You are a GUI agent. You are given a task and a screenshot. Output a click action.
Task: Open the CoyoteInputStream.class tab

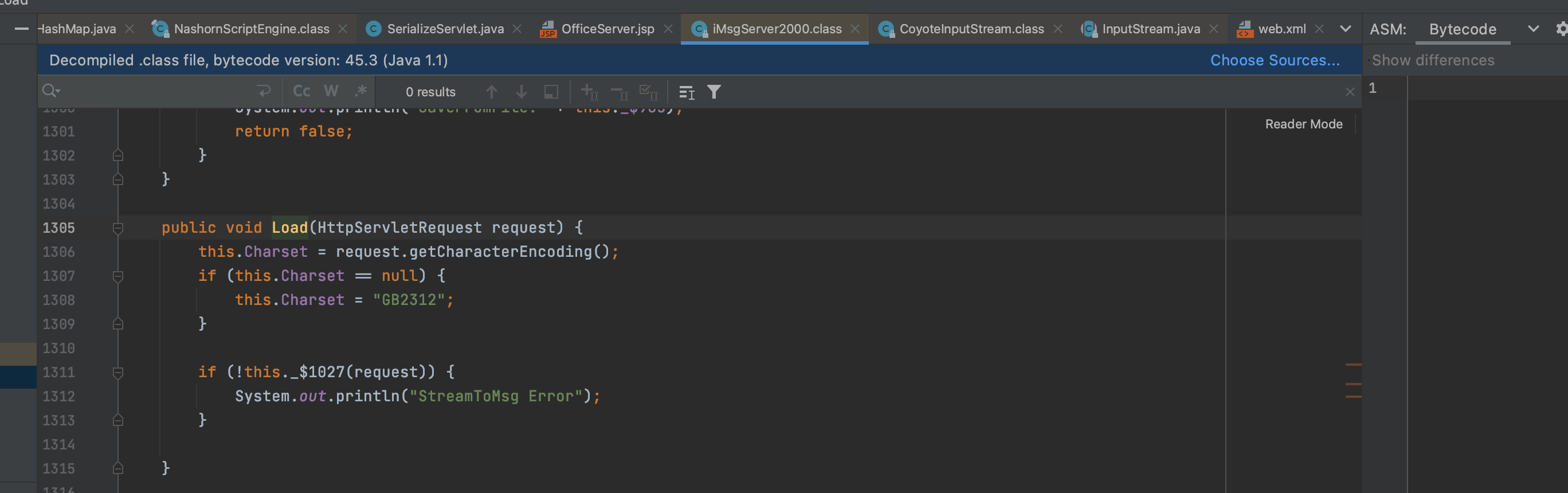971,29
